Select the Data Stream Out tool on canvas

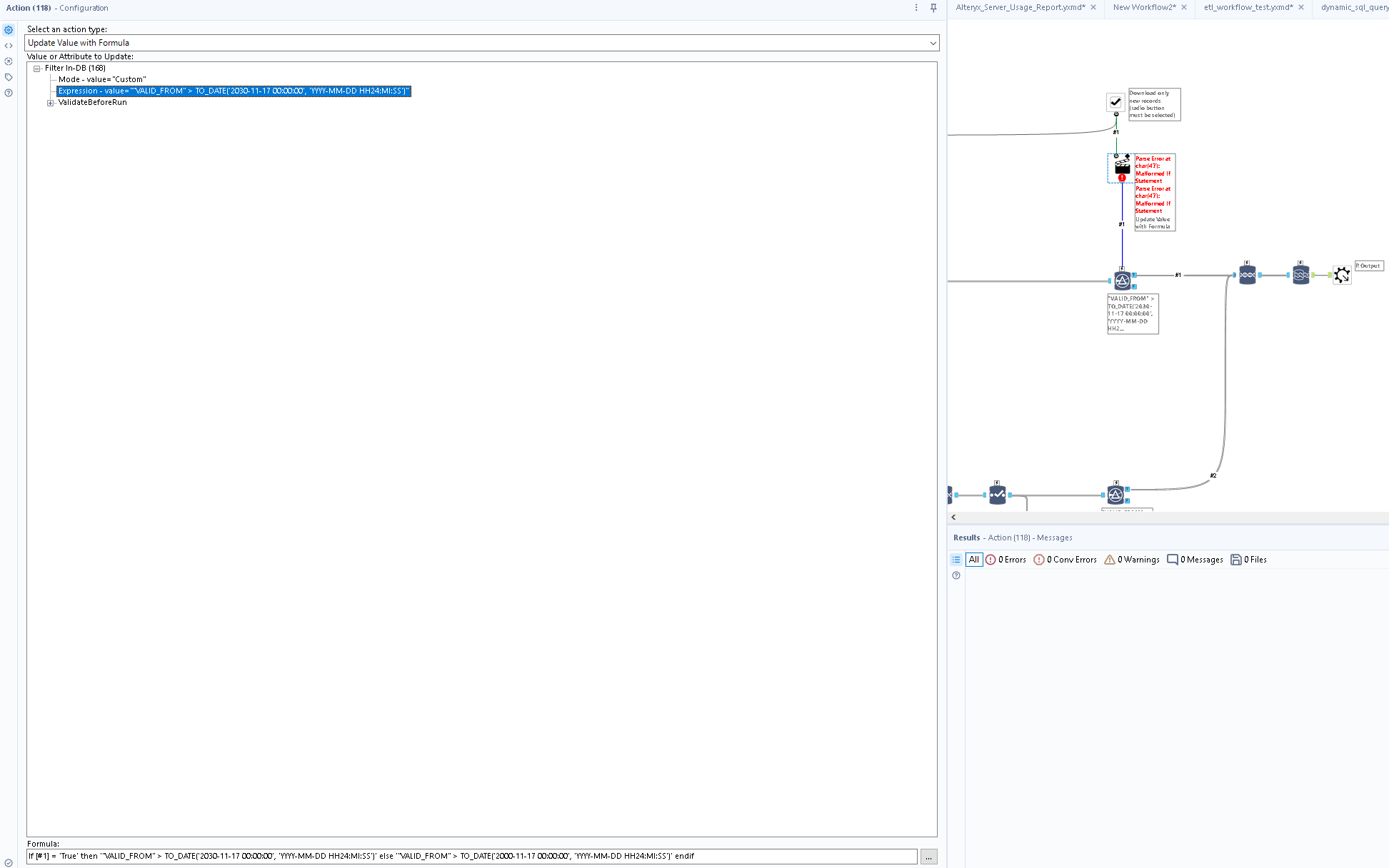point(1301,275)
